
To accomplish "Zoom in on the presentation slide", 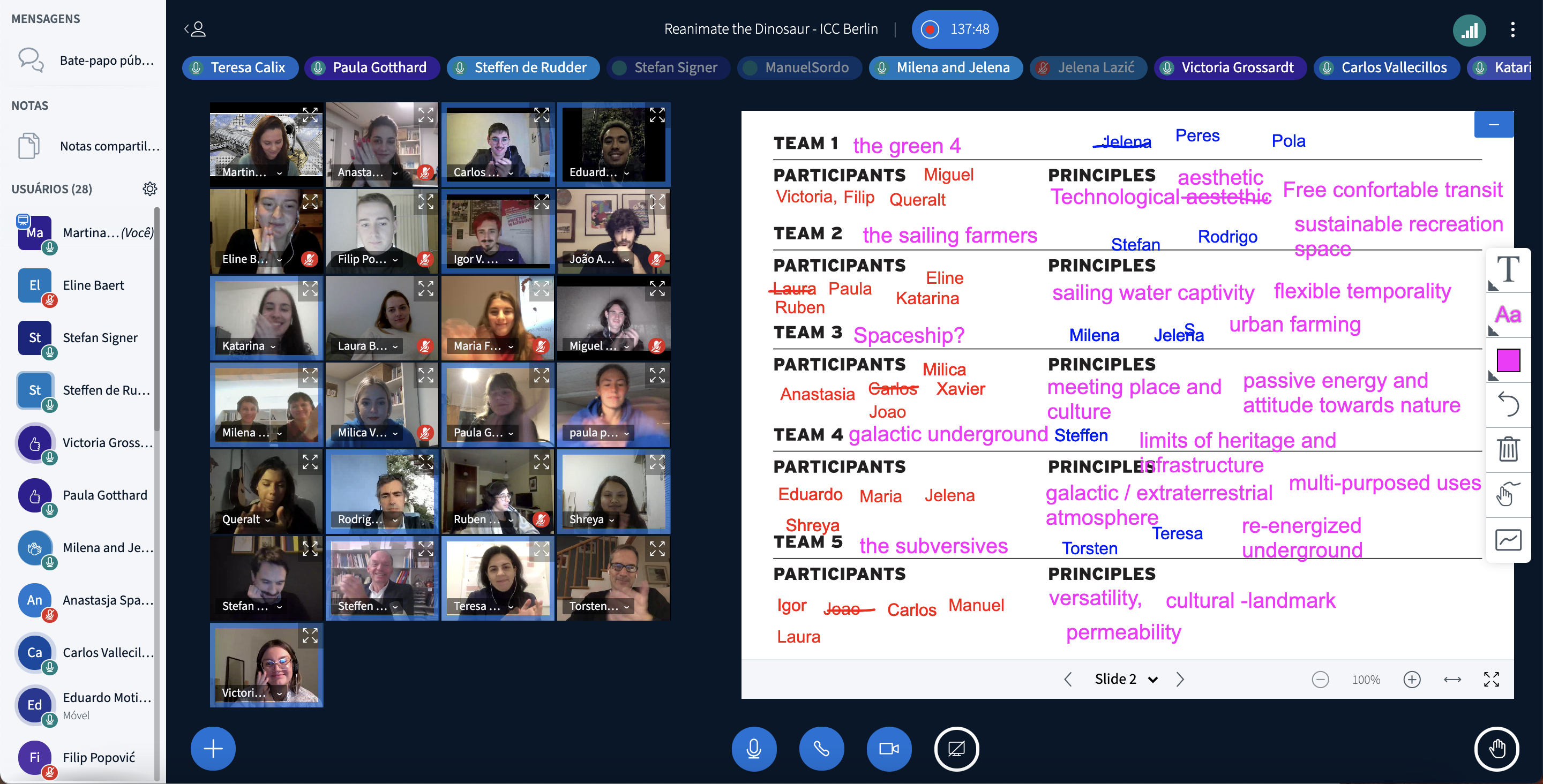I will pos(1412,679).
